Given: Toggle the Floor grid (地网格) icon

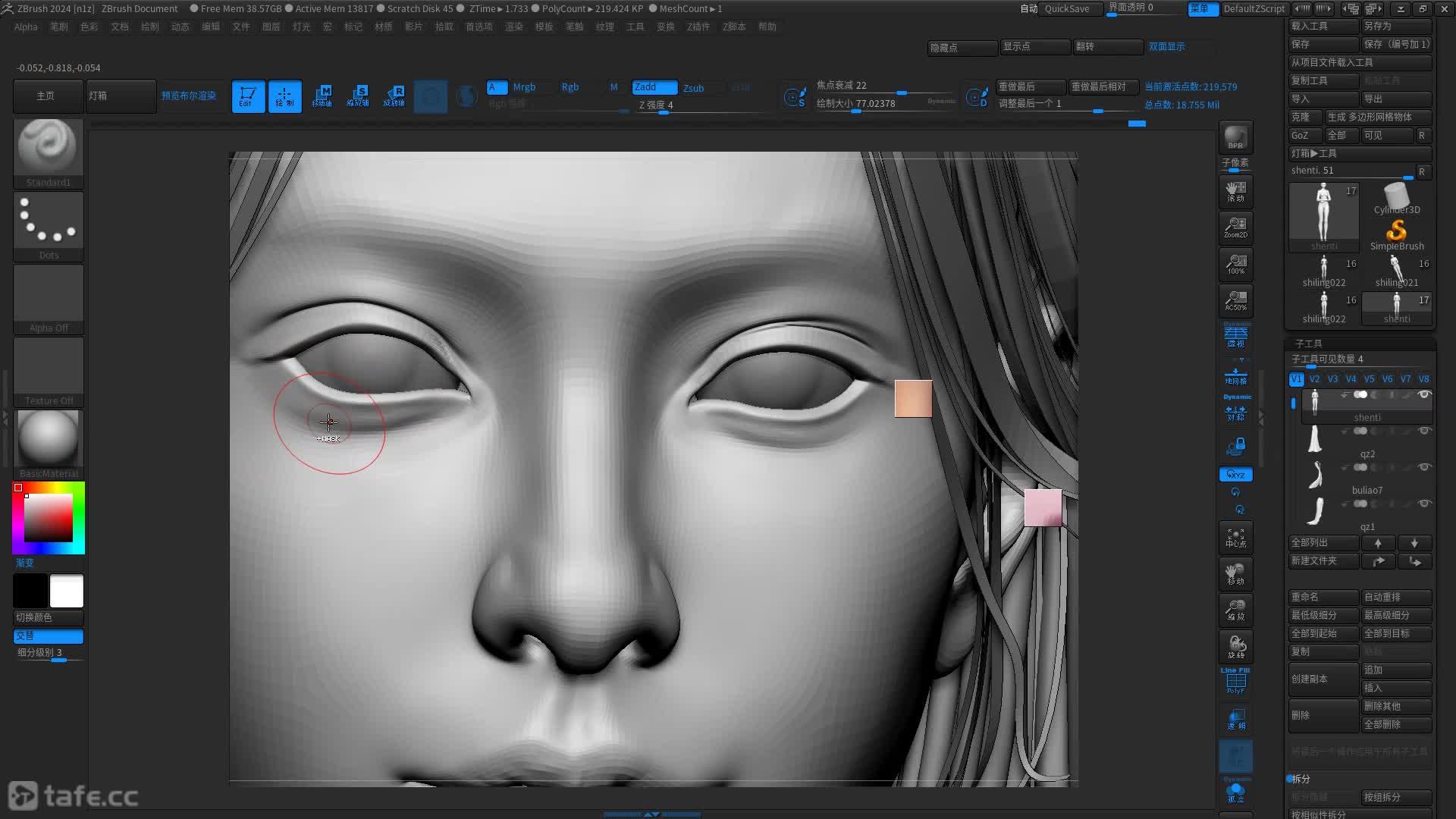Looking at the screenshot, I should [1235, 376].
